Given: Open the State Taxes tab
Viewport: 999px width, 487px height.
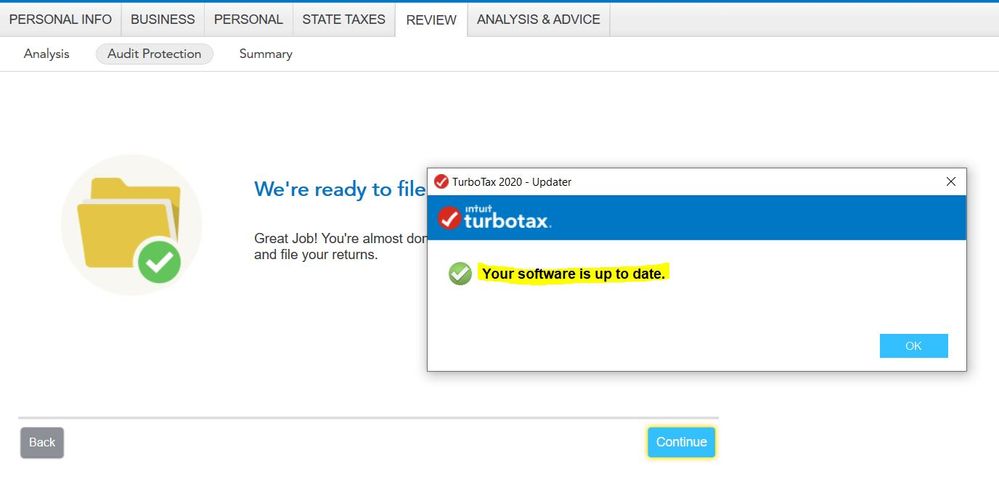Looking at the screenshot, I should 344,20.
